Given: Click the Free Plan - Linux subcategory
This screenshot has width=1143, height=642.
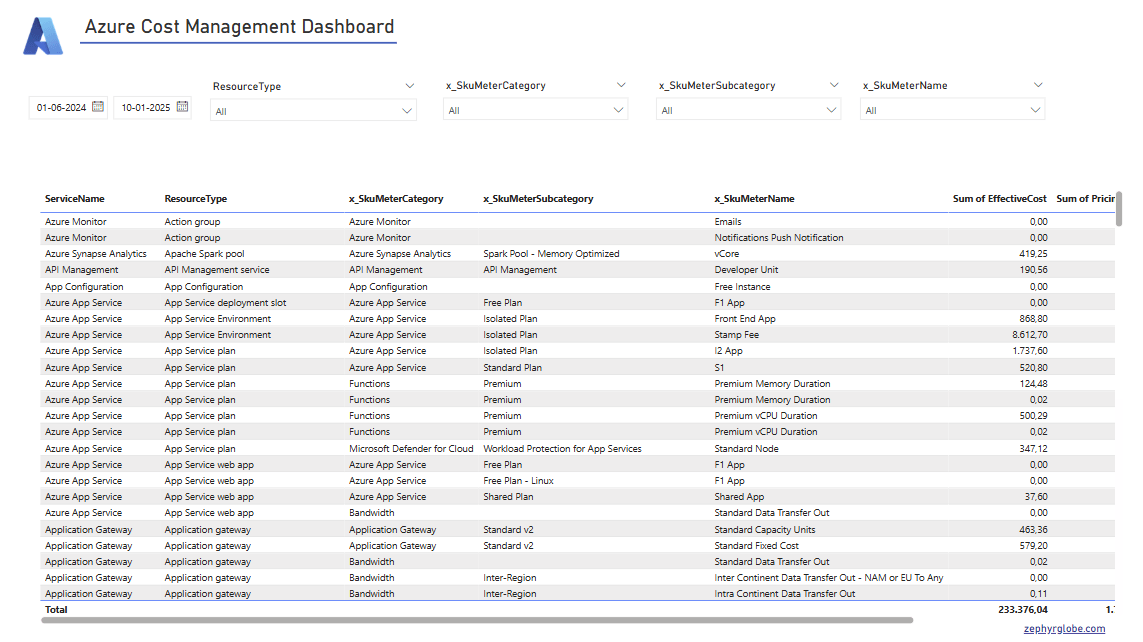Looking at the screenshot, I should tap(518, 480).
